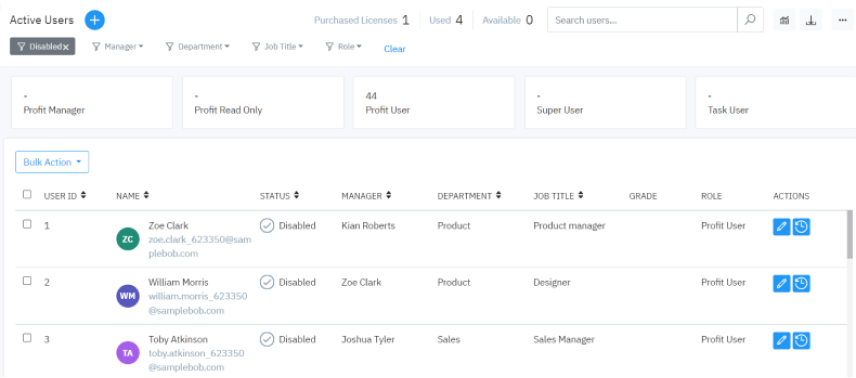Viewport: 856px width, 378px height.
Task: Click William Morris's Disabled status check icon
Action: click(x=267, y=282)
